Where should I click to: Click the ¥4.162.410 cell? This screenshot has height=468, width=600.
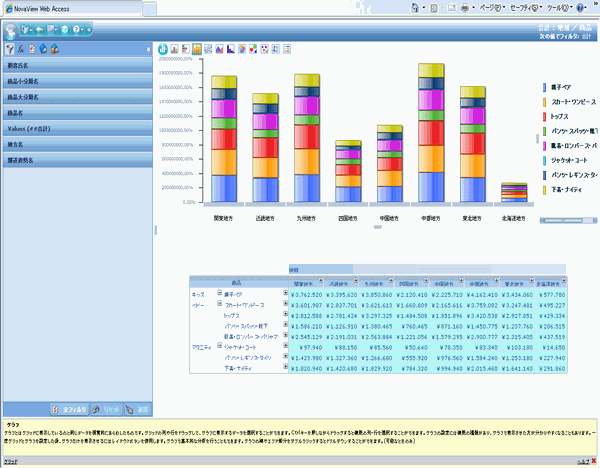point(481,295)
